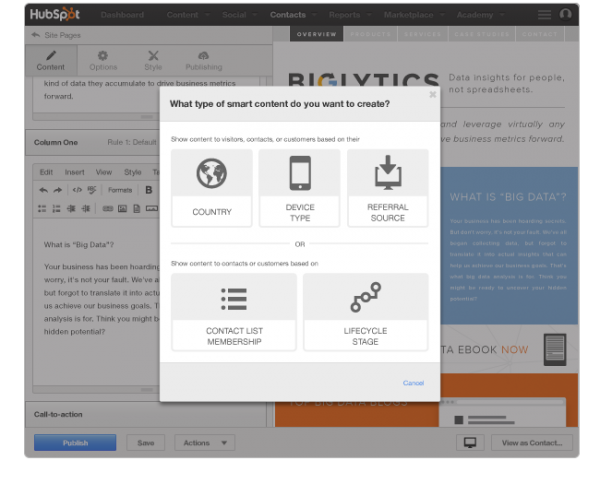The height and width of the screenshot is (484, 600).
Task: Expand the Marketplace navigation dropdown
Action: pos(414,15)
